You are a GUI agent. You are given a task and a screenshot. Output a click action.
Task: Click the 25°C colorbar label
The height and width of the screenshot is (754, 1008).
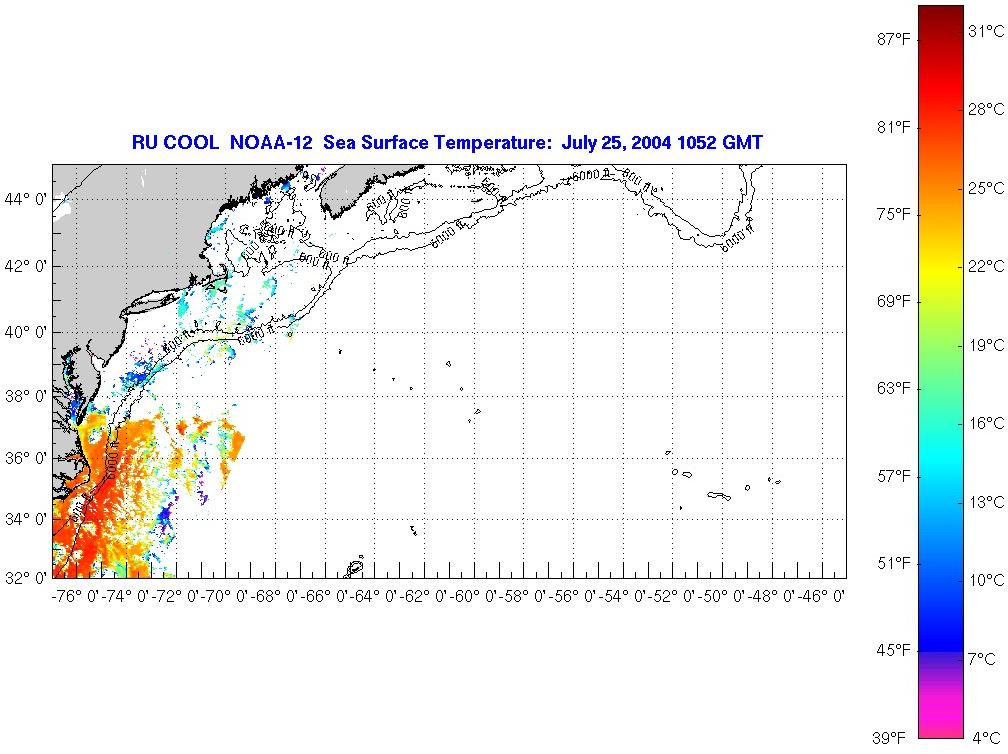[x=986, y=188]
